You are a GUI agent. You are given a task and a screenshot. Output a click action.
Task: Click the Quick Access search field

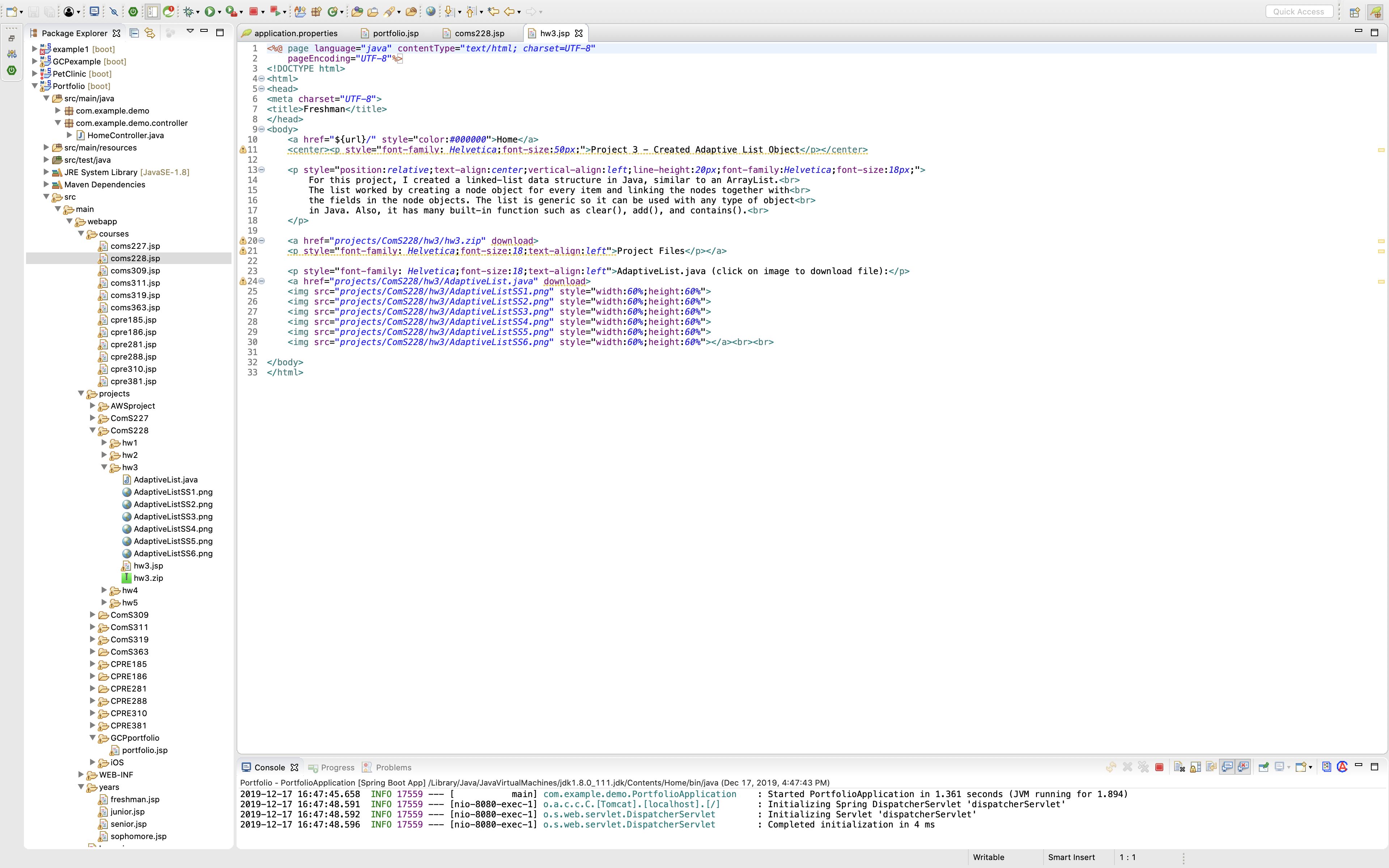1298,12
